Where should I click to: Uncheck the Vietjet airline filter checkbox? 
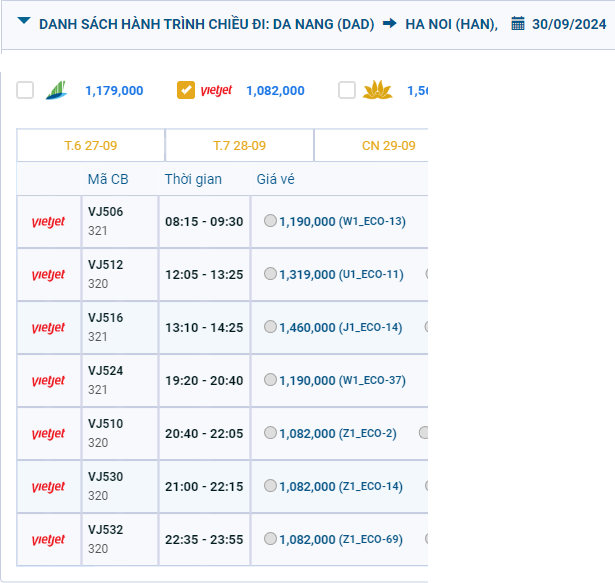click(186, 90)
